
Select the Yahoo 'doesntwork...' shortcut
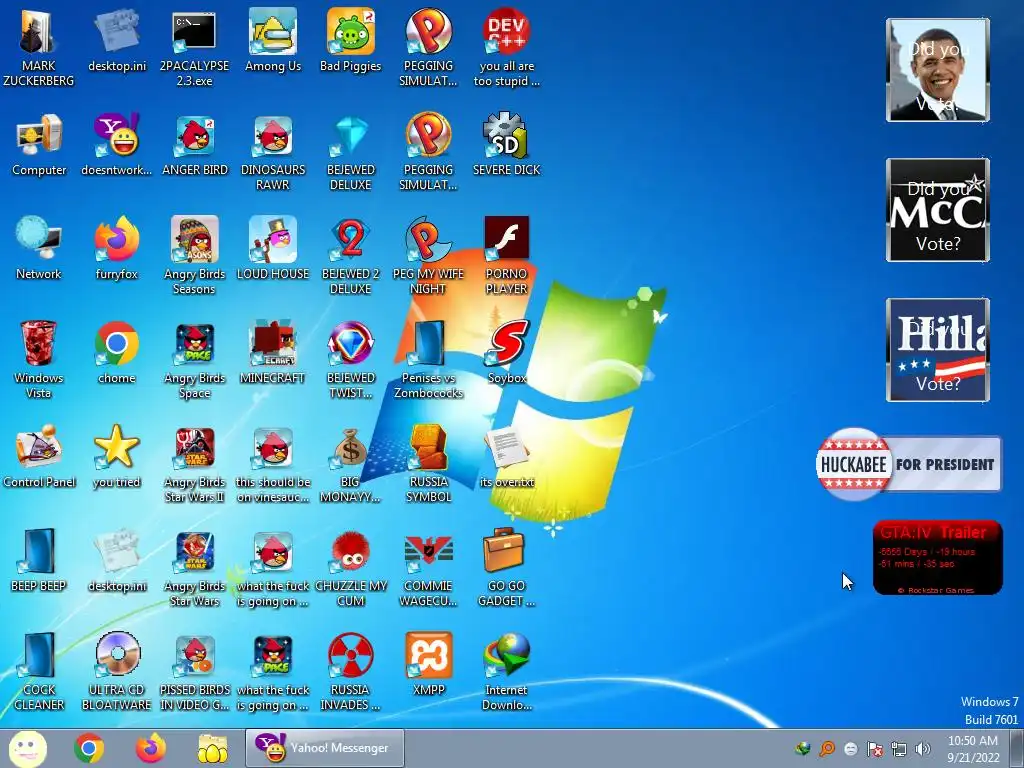[116, 145]
